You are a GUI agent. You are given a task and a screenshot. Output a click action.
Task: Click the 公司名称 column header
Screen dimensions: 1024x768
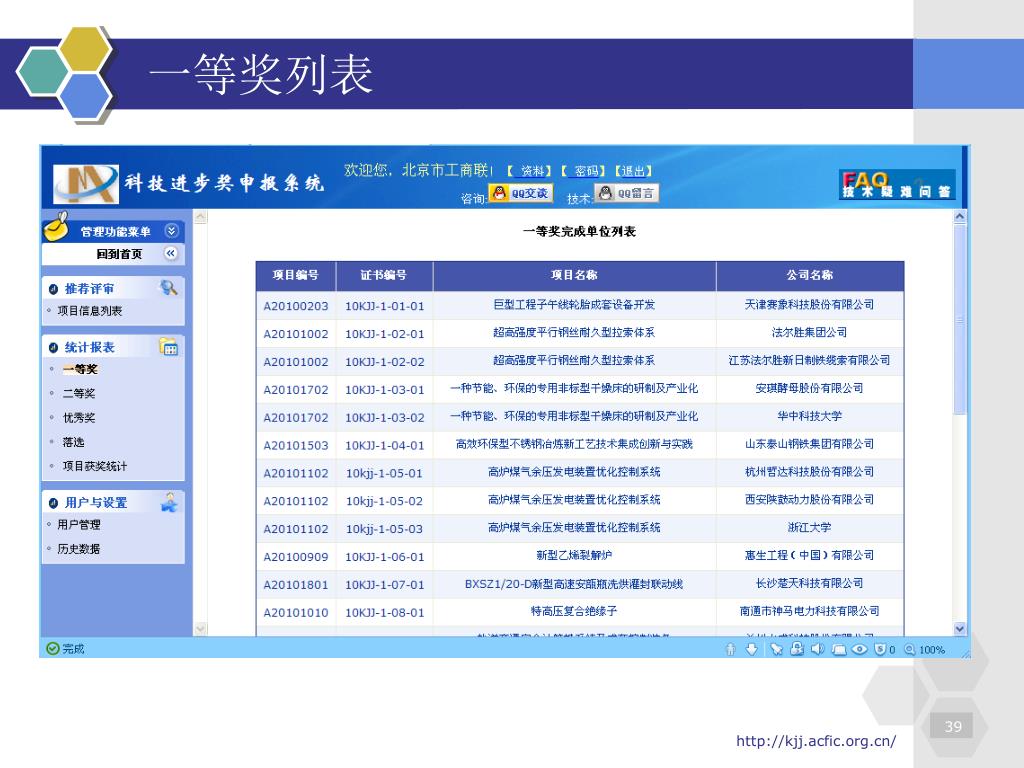(x=810, y=276)
